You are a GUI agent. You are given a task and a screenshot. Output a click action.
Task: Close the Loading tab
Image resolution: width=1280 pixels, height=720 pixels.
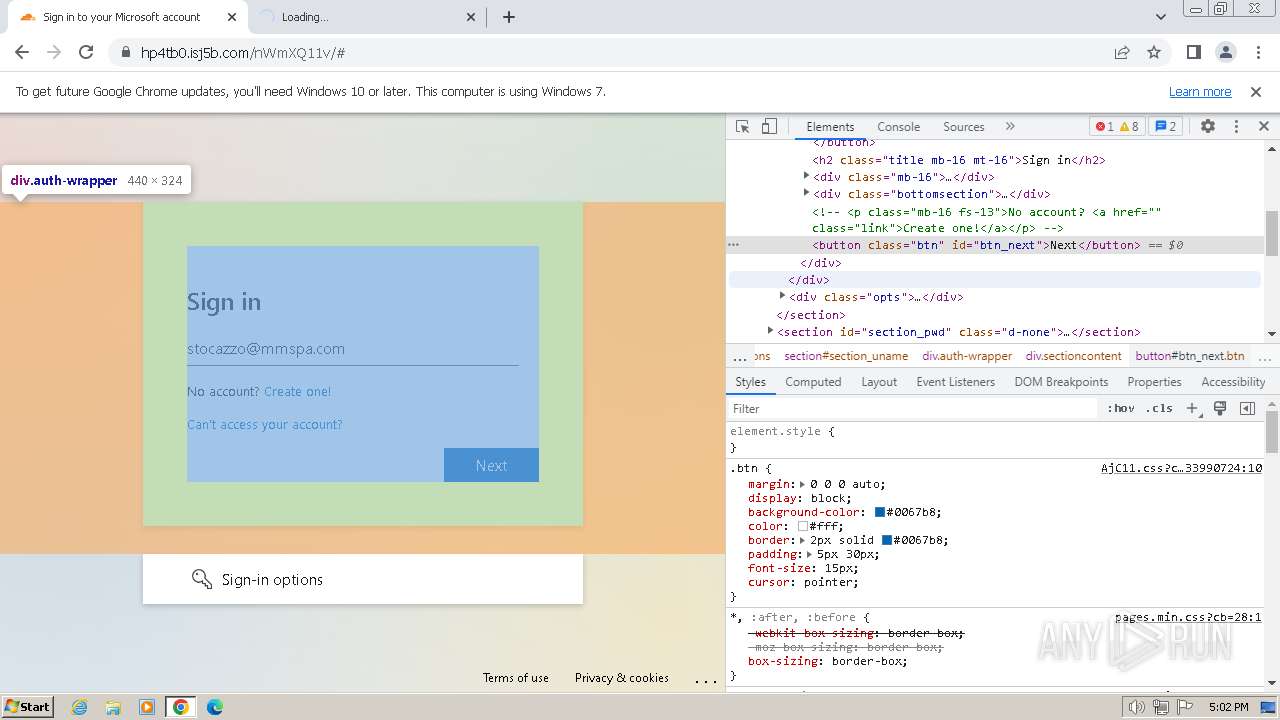[x=472, y=17]
